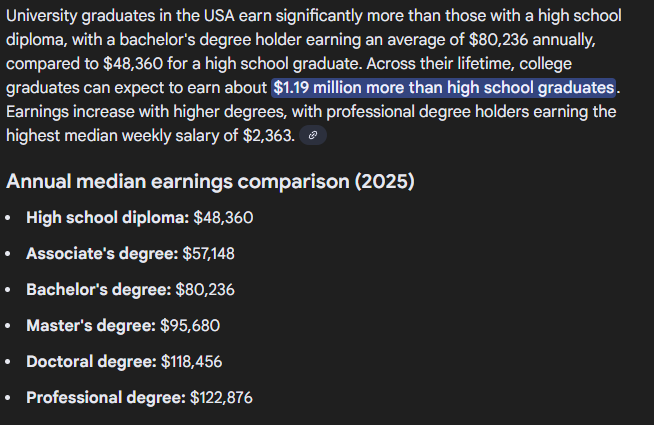
Task: Click the $122,876 earnings value
Action: [x=221, y=398]
